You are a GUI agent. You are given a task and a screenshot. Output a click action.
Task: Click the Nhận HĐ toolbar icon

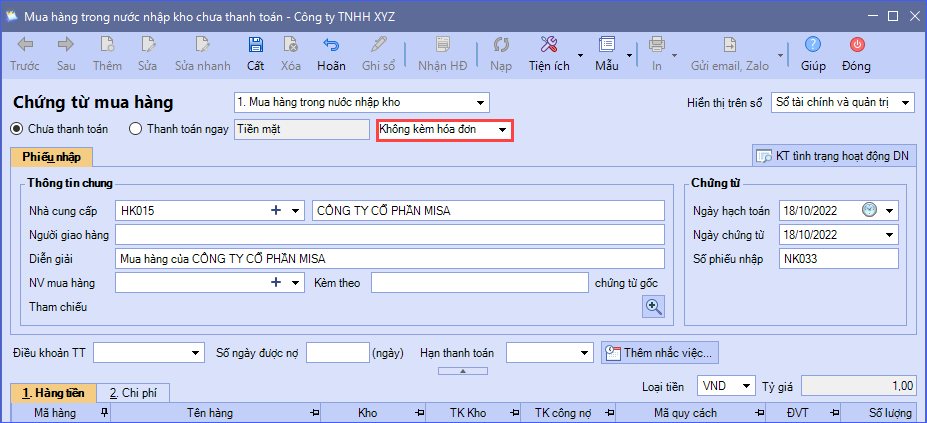(x=442, y=44)
